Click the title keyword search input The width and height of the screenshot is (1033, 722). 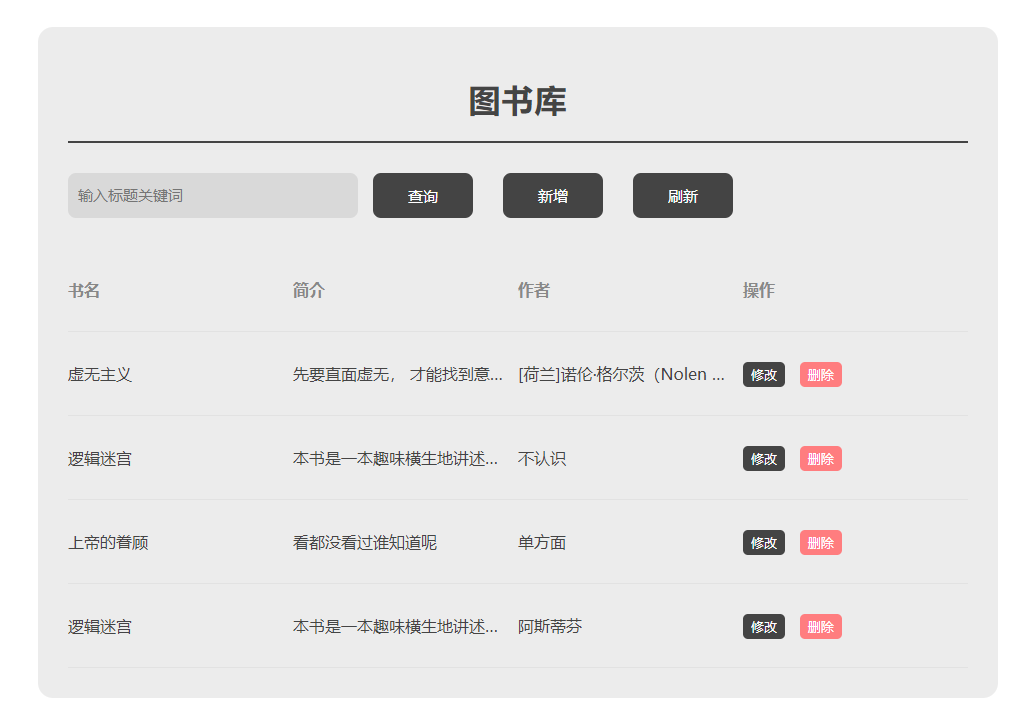(x=213, y=196)
